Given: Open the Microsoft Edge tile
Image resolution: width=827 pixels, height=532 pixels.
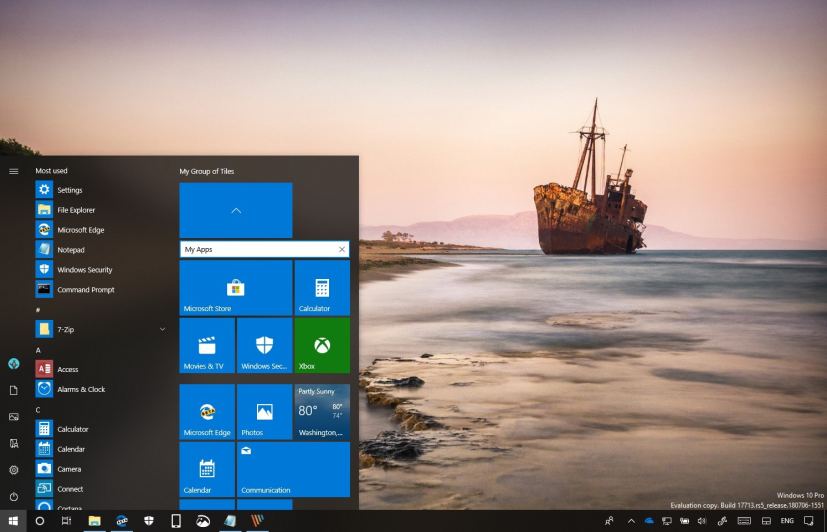Looking at the screenshot, I should (207, 412).
